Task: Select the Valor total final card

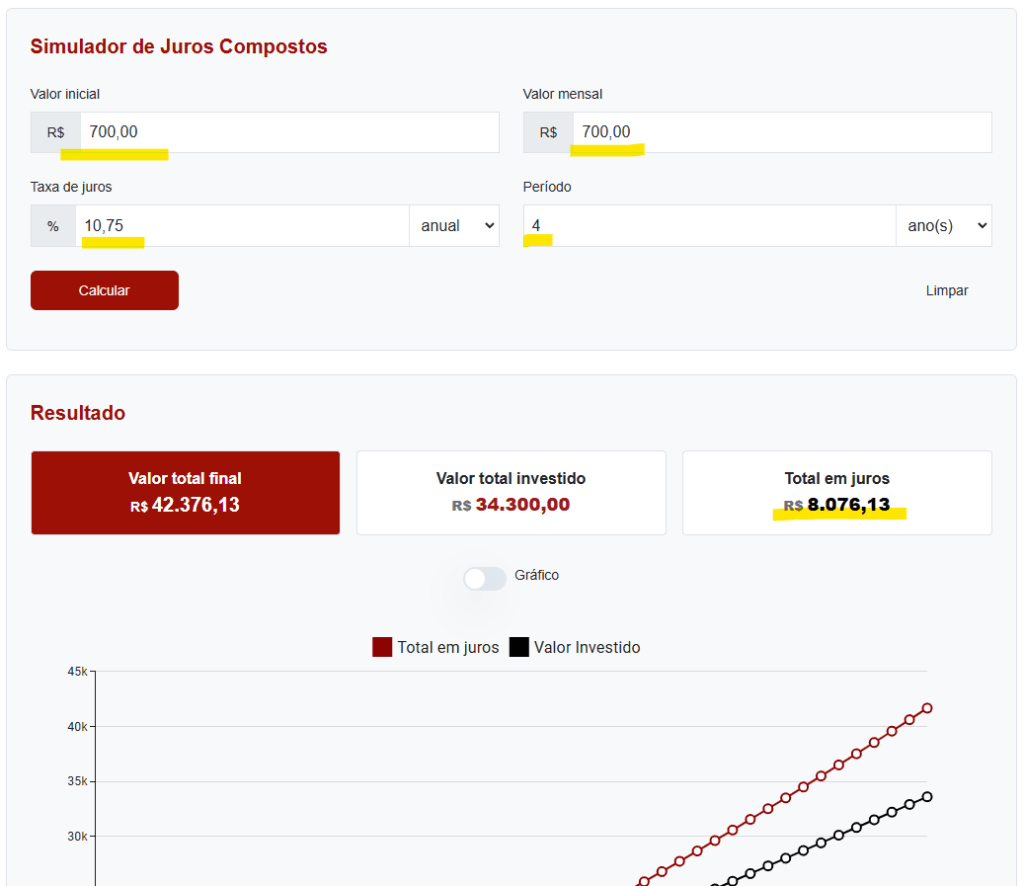Action: click(185, 493)
